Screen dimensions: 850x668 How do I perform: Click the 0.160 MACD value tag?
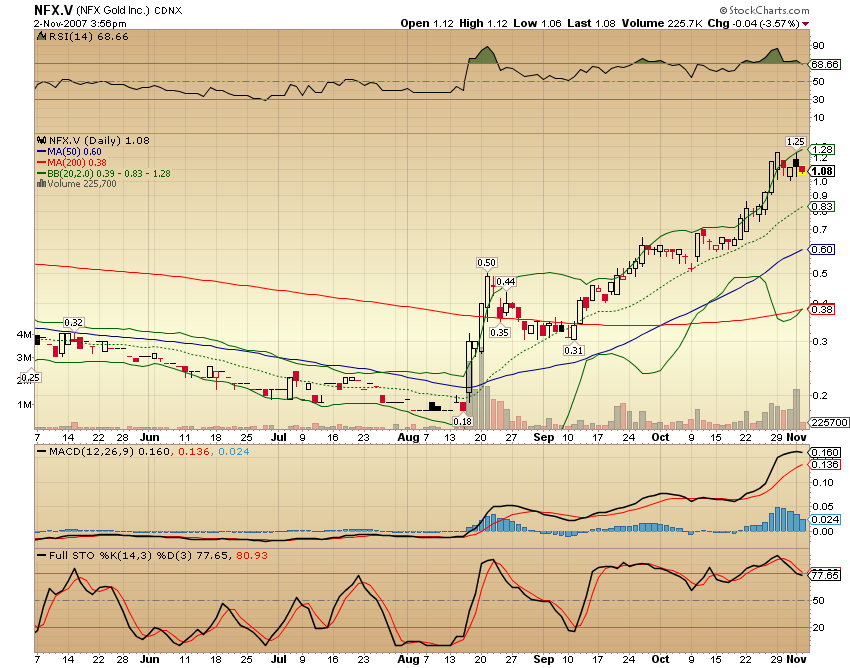823,452
